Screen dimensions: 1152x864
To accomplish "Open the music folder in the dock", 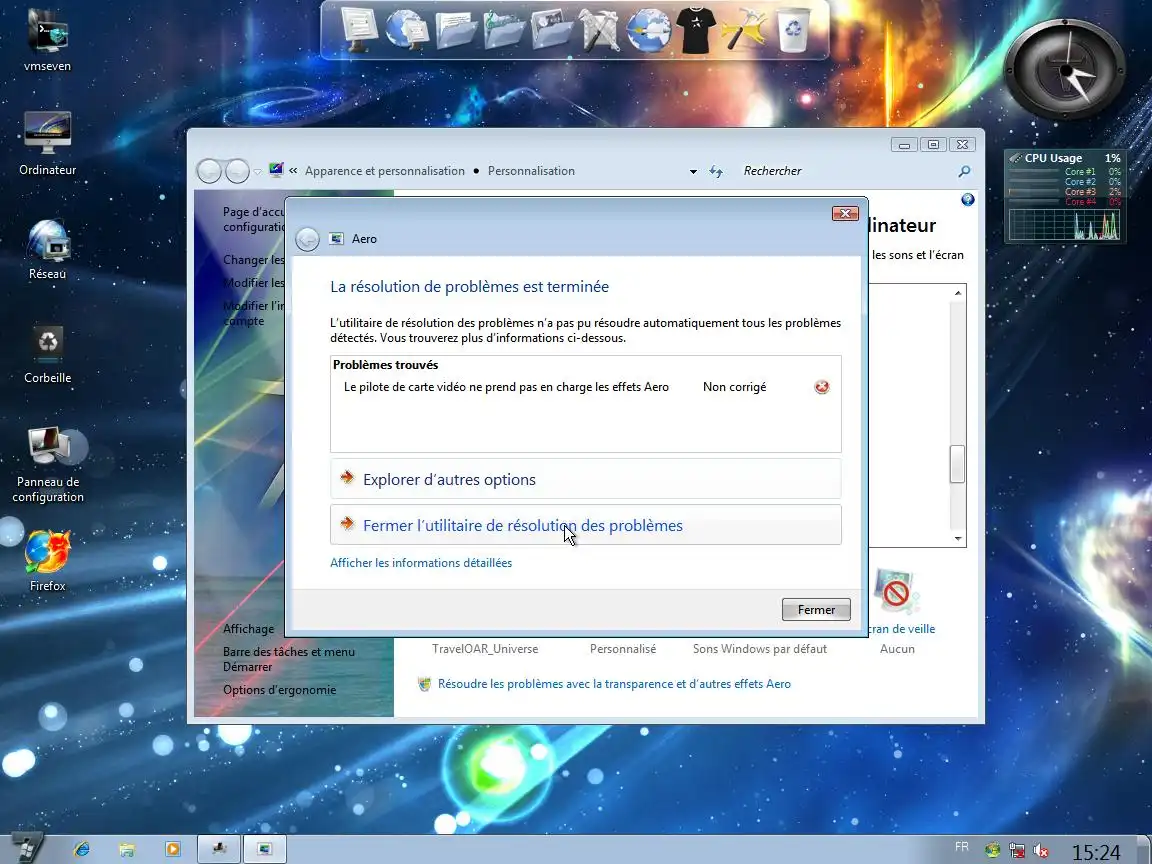I will click(503, 30).
